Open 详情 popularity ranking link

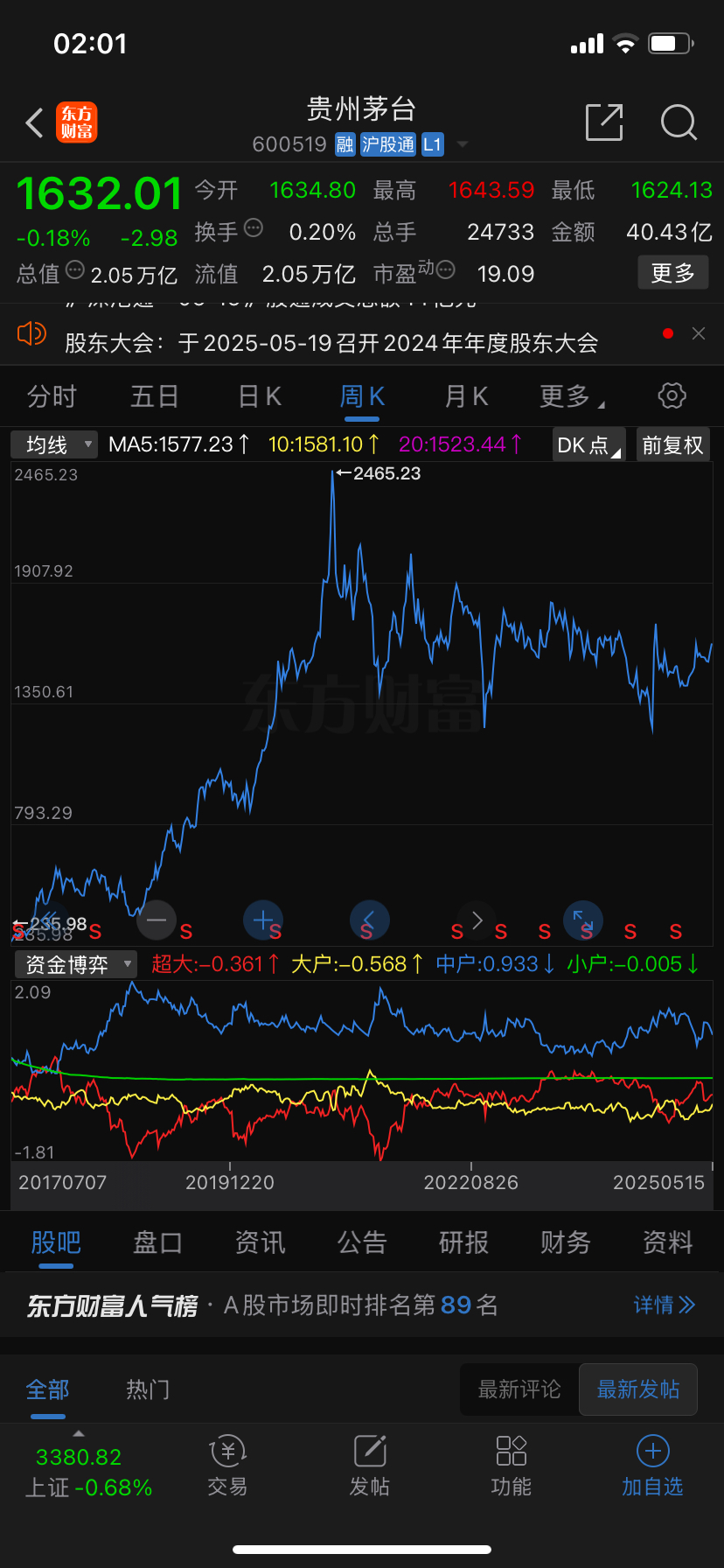coord(665,1305)
